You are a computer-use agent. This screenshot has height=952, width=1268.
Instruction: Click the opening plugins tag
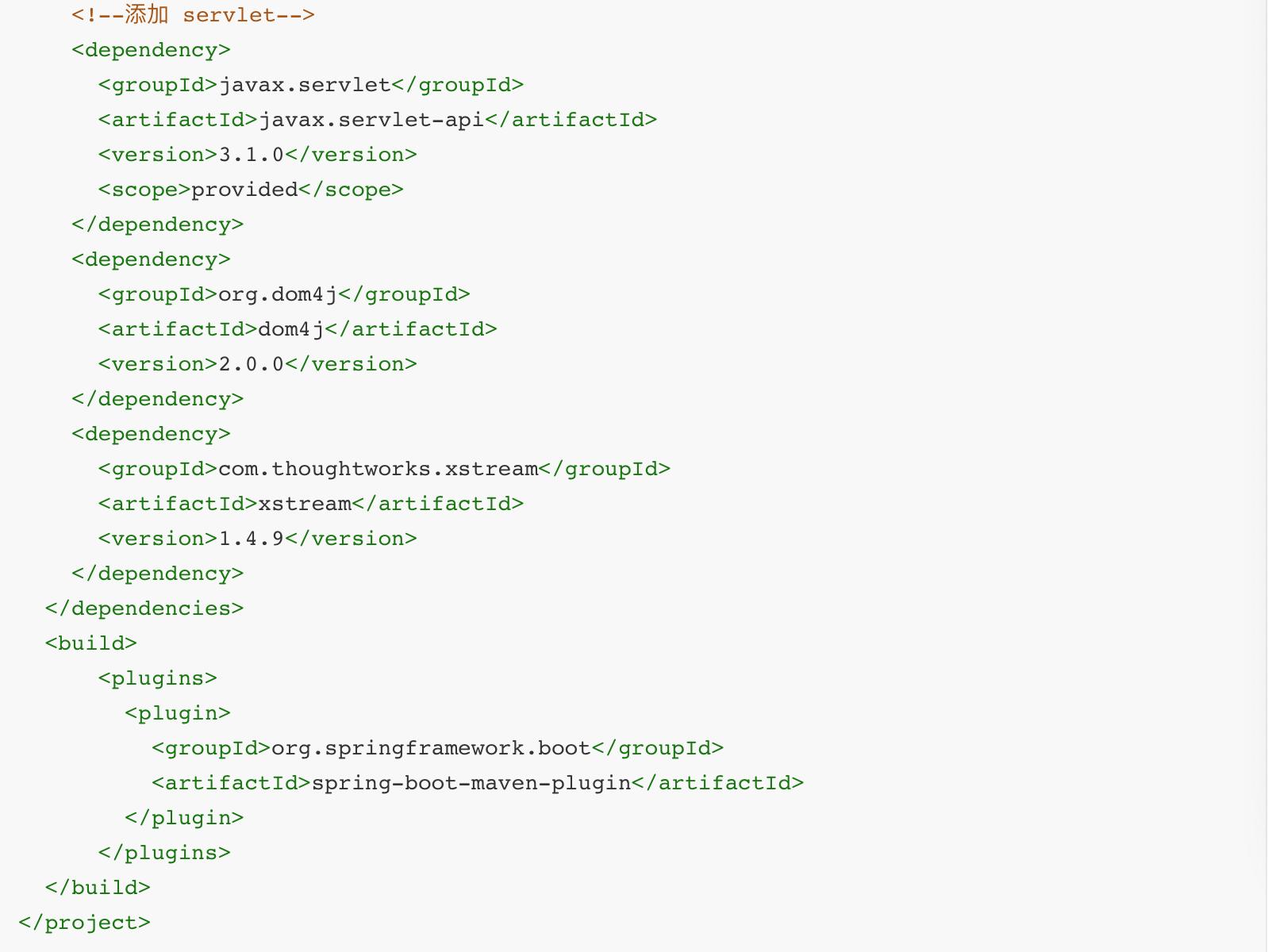tap(158, 678)
